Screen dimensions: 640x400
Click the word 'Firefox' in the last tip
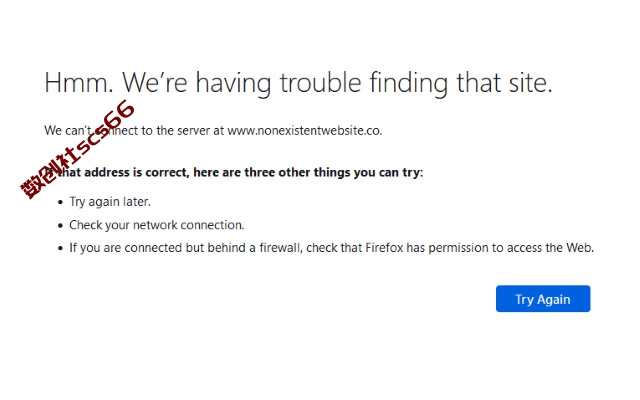(384, 248)
